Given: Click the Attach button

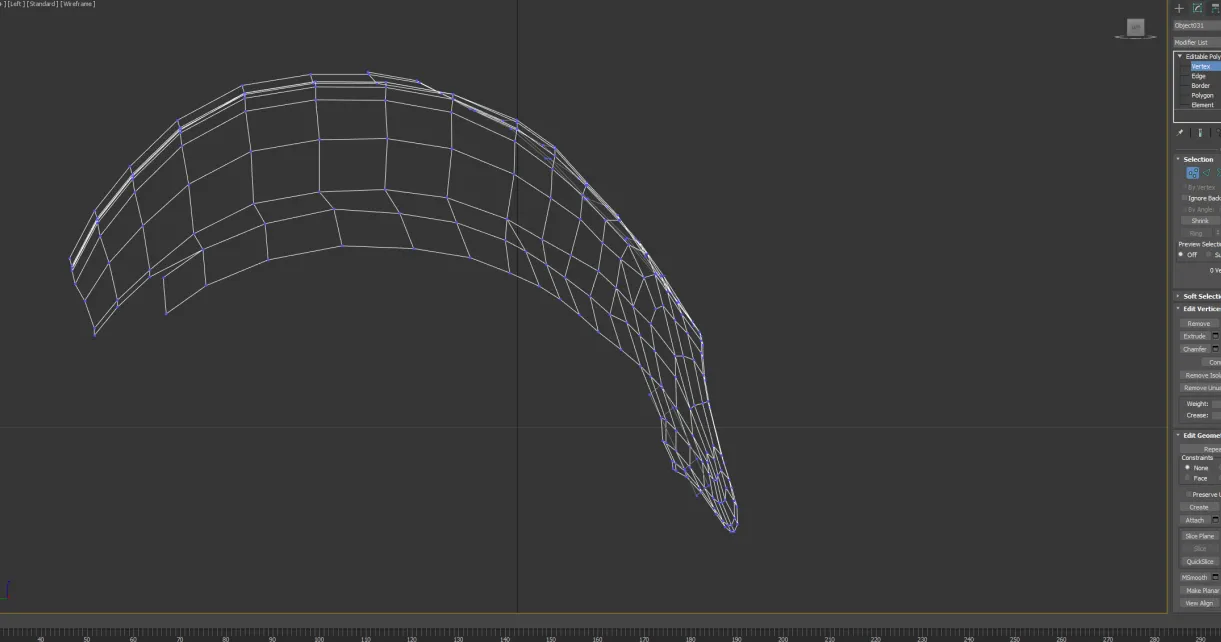Looking at the screenshot, I should 1195,520.
